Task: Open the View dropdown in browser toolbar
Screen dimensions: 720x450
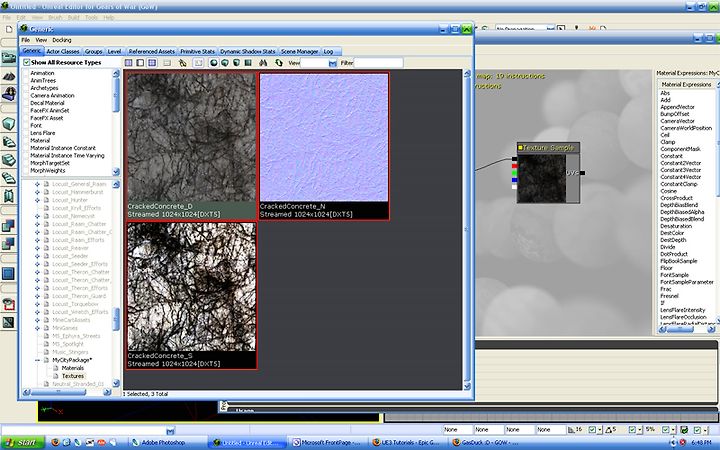Action: 333,63
